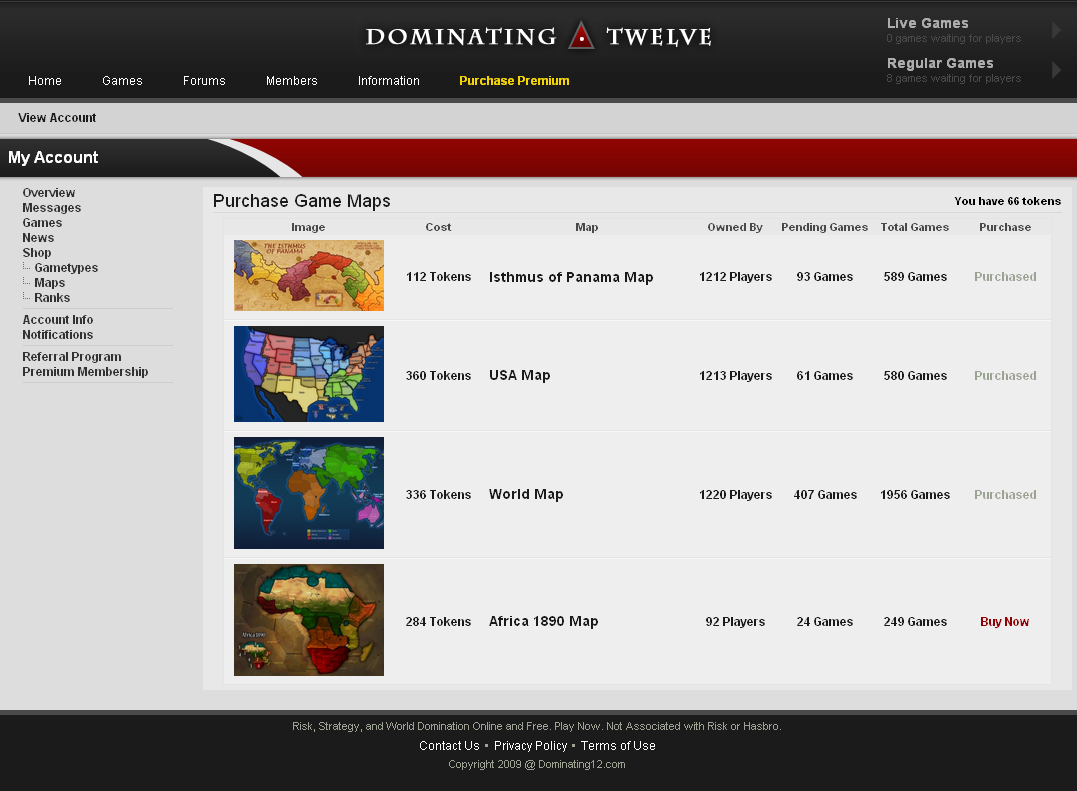The height and width of the screenshot is (791, 1077).
Task: Open Account Info in the sidebar
Action: 58,320
